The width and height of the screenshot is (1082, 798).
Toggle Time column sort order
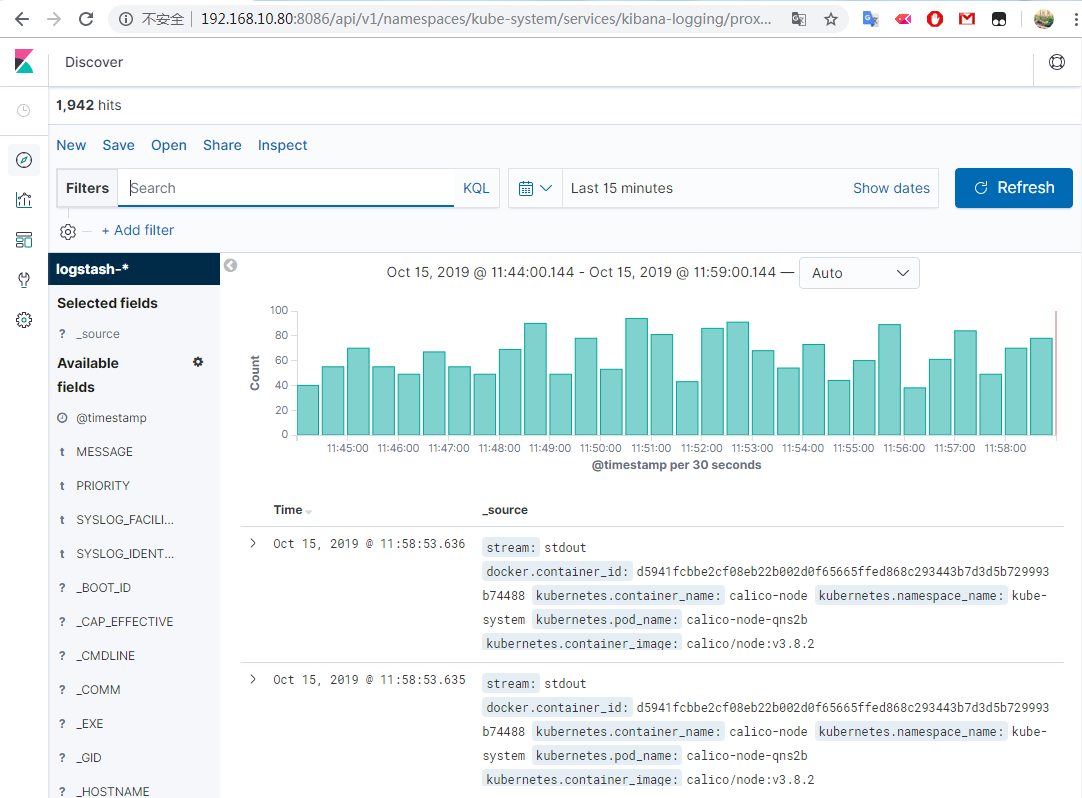308,511
